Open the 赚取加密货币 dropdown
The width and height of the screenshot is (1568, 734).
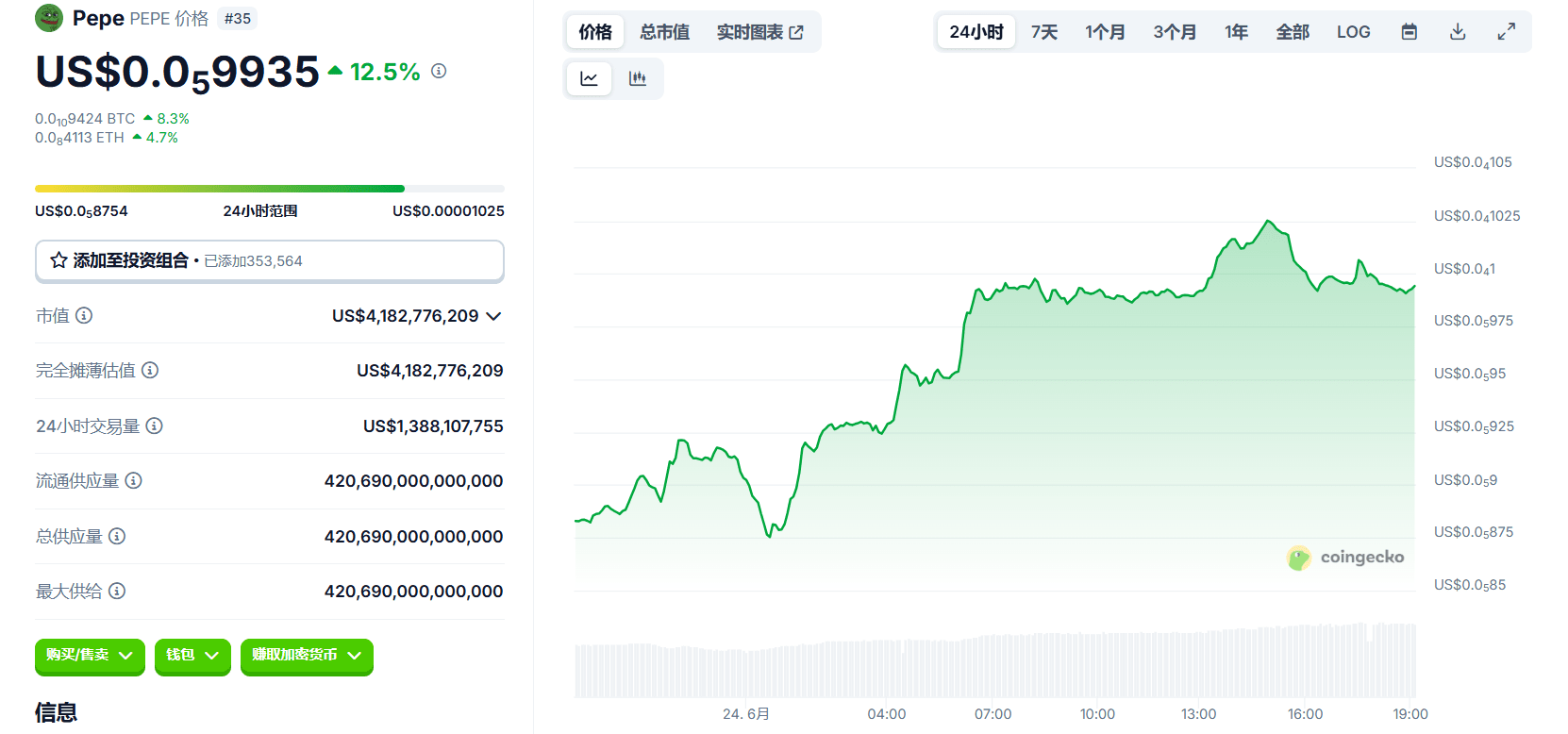pos(307,656)
